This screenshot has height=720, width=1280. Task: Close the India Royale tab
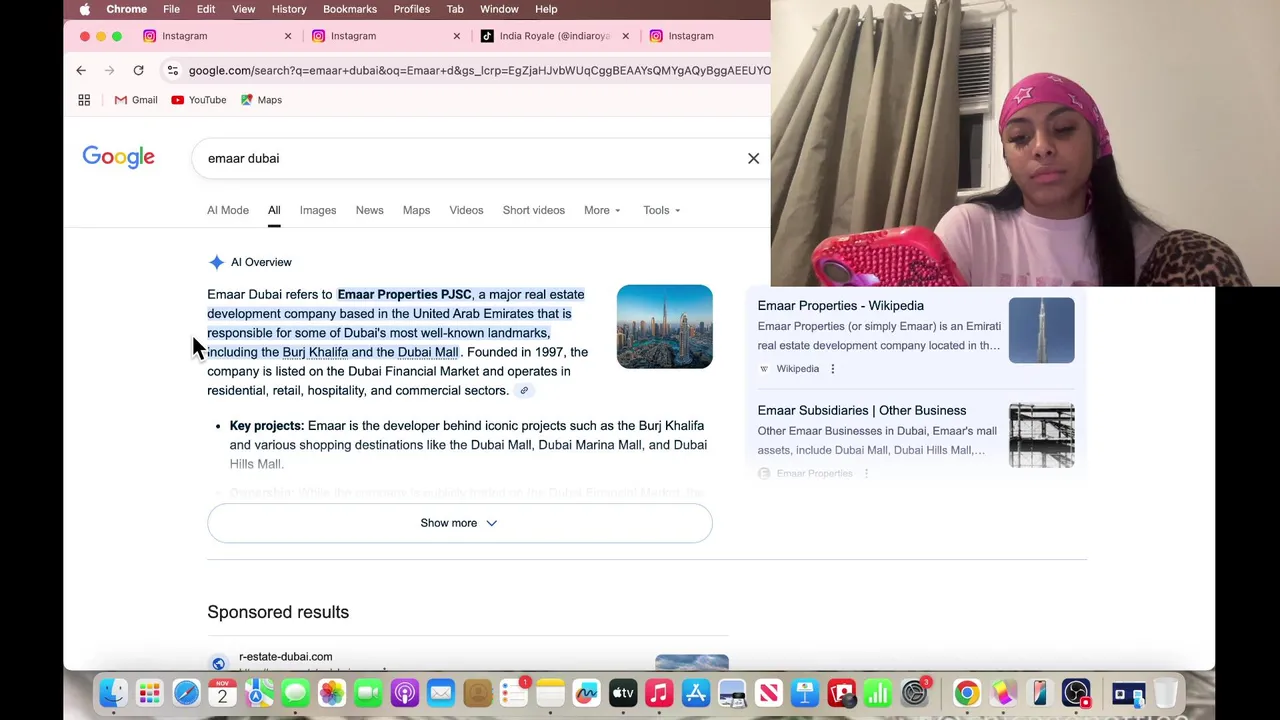[x=626, y=36]
